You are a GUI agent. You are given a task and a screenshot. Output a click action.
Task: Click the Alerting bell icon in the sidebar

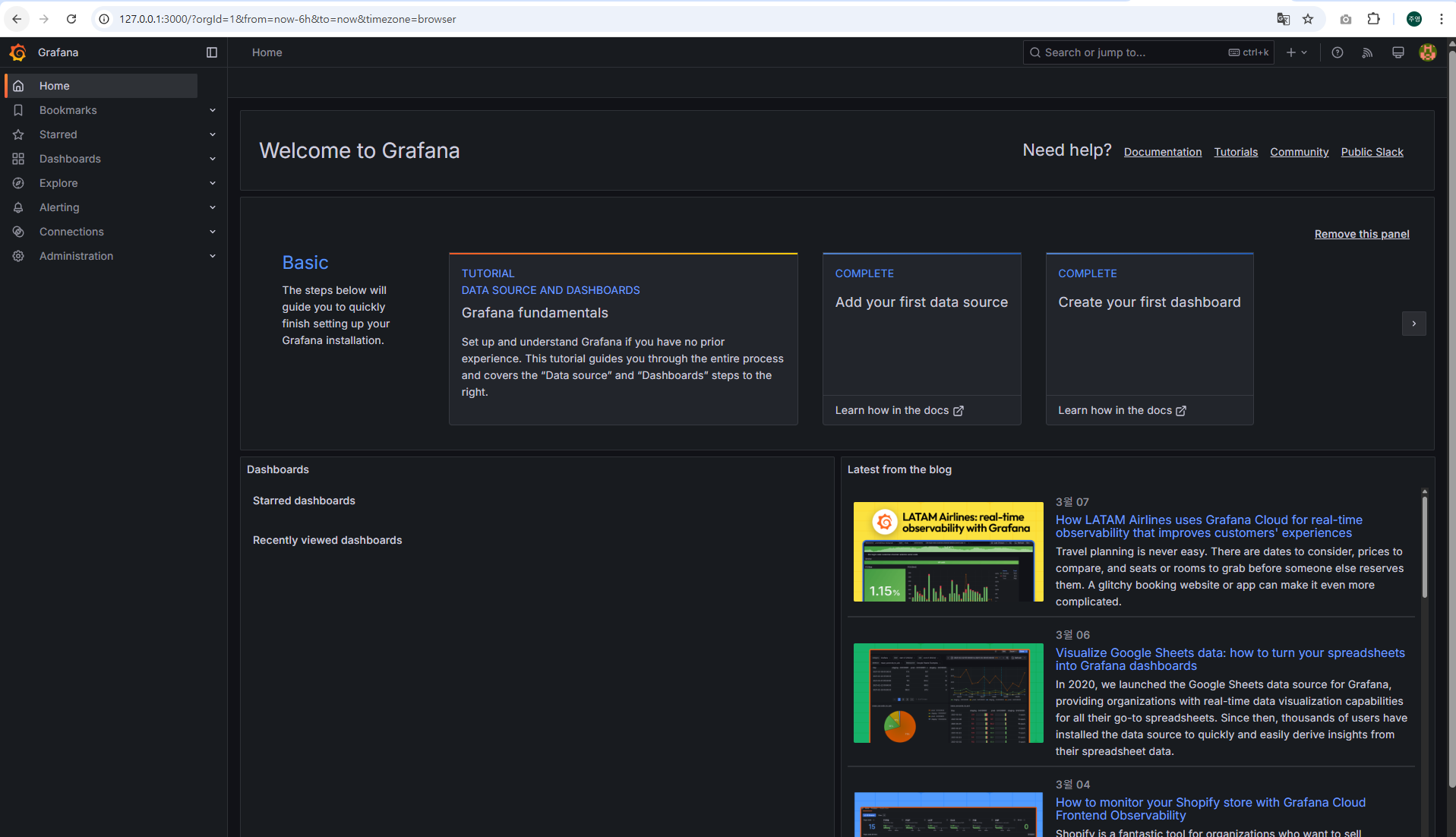(x=18, y=207)
